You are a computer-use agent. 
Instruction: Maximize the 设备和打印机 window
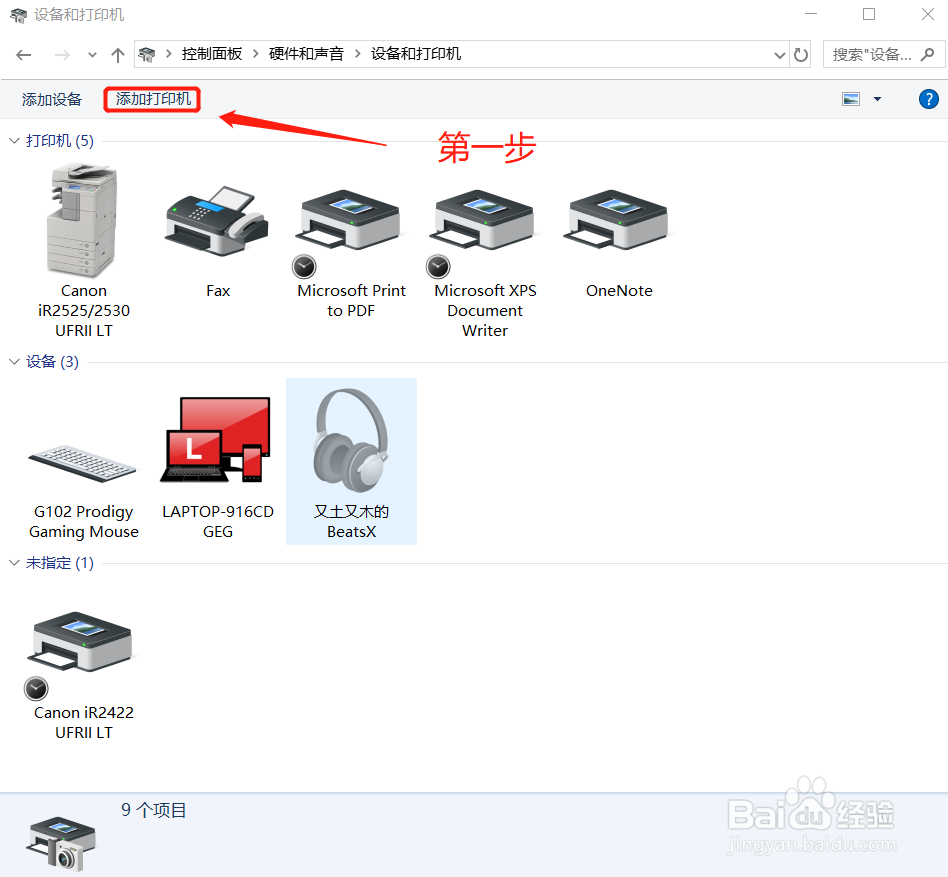point(869,14)
